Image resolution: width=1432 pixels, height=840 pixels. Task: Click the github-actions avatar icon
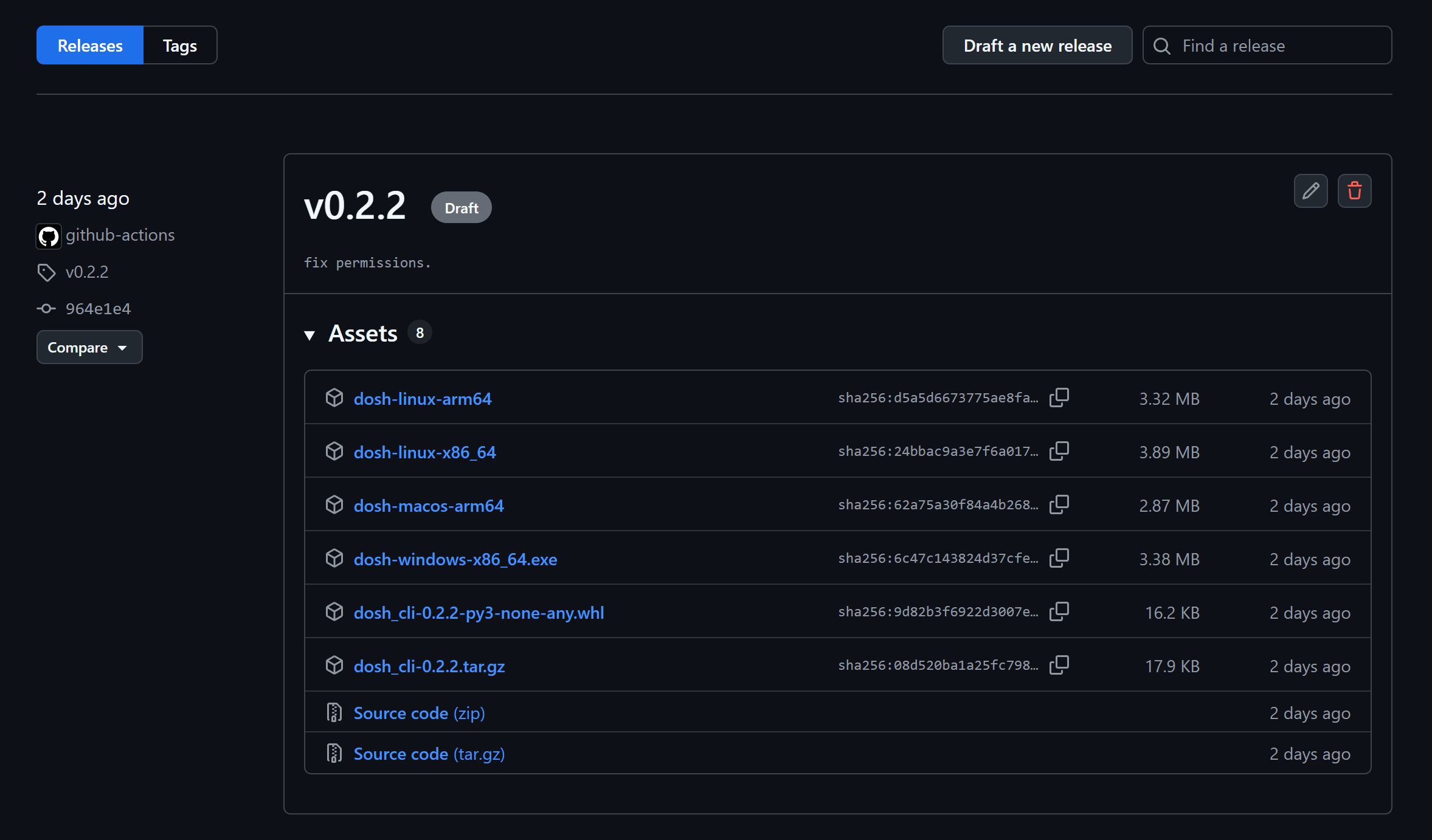[49, 236]
